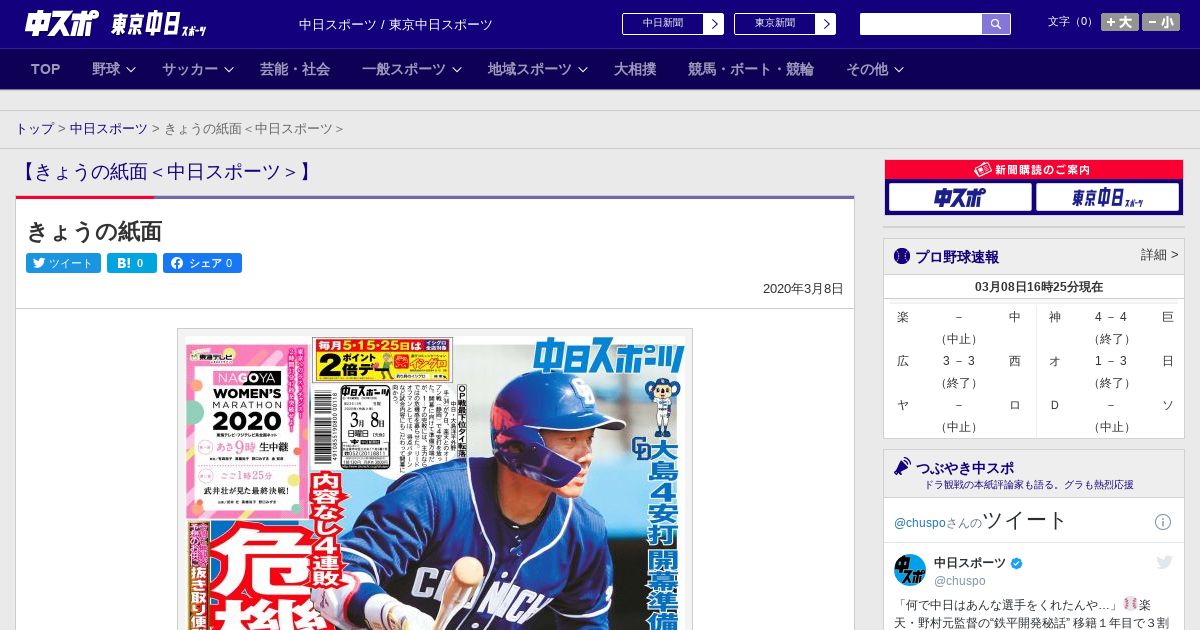The height and width of the screenshot is (630, 1200).
Task: Click 中日スポーツ Twitter profile avatar
Action: point(910,570)
